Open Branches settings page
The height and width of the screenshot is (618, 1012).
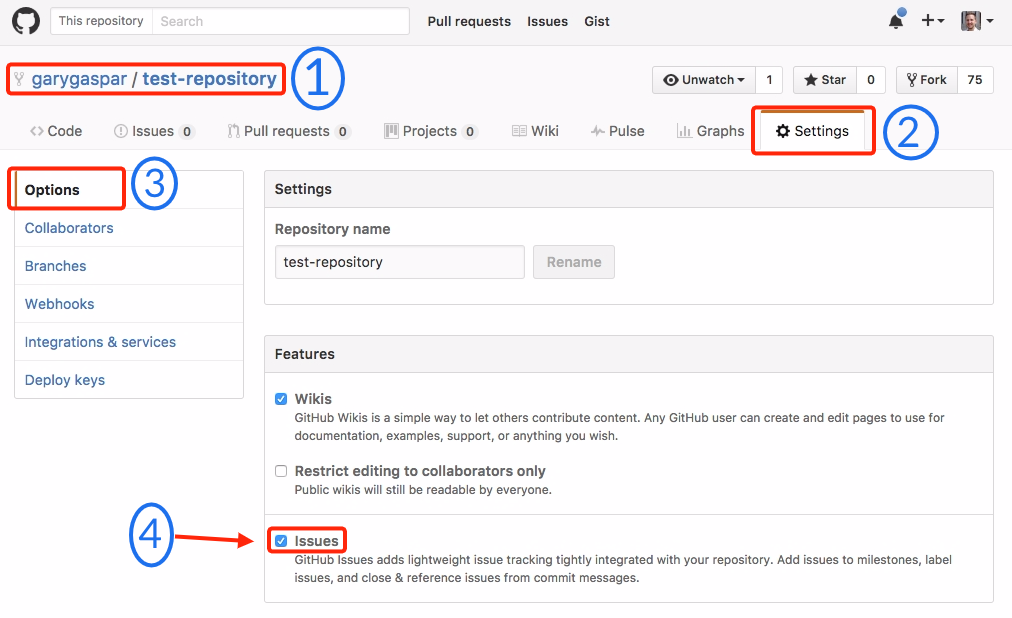click(x=129, y=266)
